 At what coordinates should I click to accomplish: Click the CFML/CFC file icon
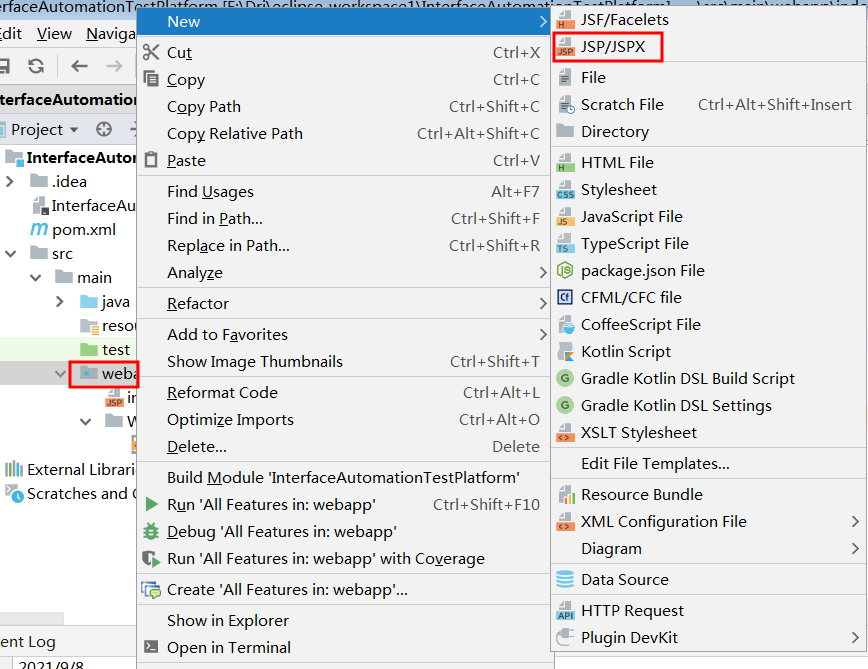point(565,297)
